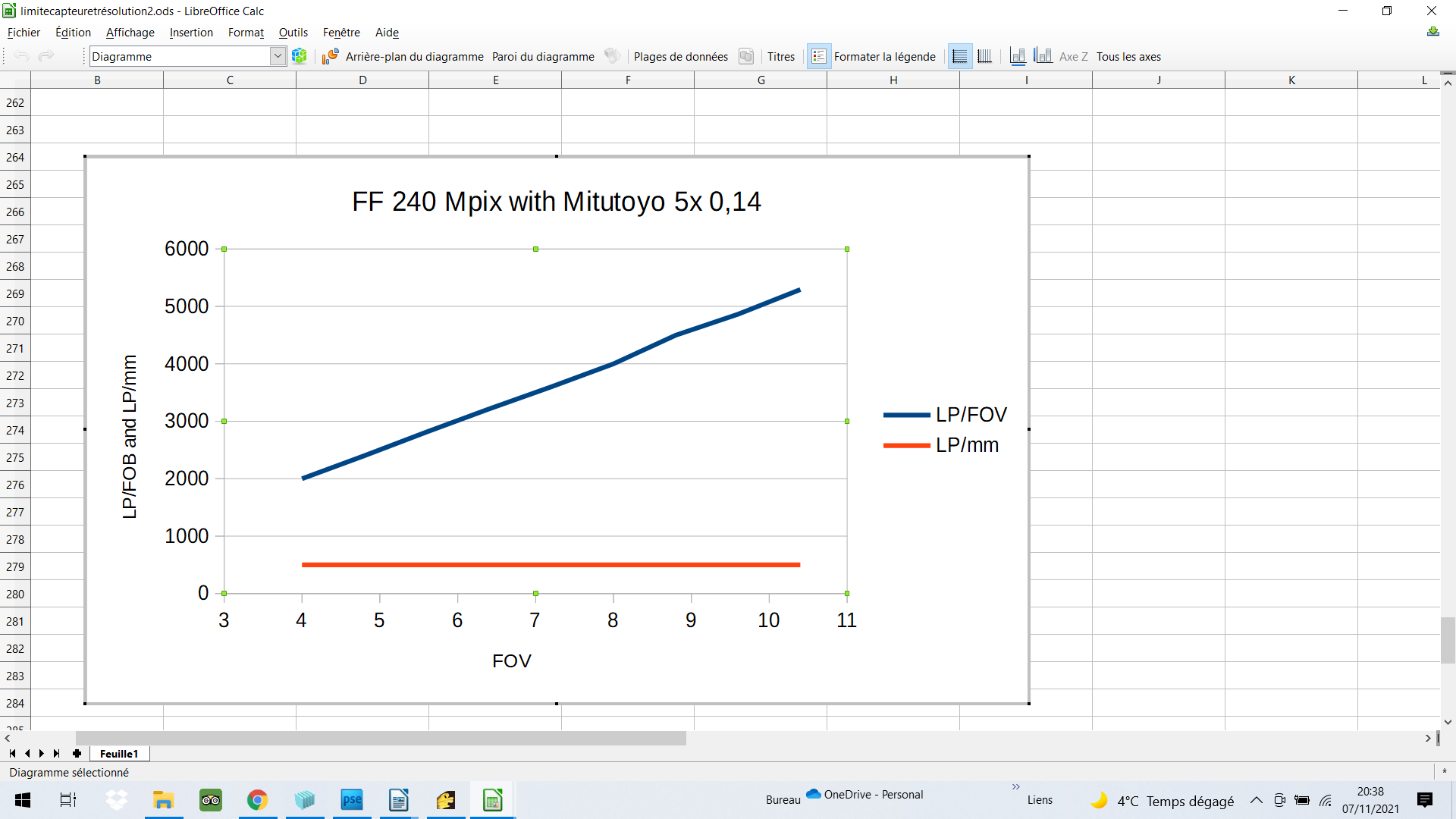Viewport: 1456px width, 819px height.
Task: Click Plages de données button
Action: pyautogui.click(x=680, y=56)
